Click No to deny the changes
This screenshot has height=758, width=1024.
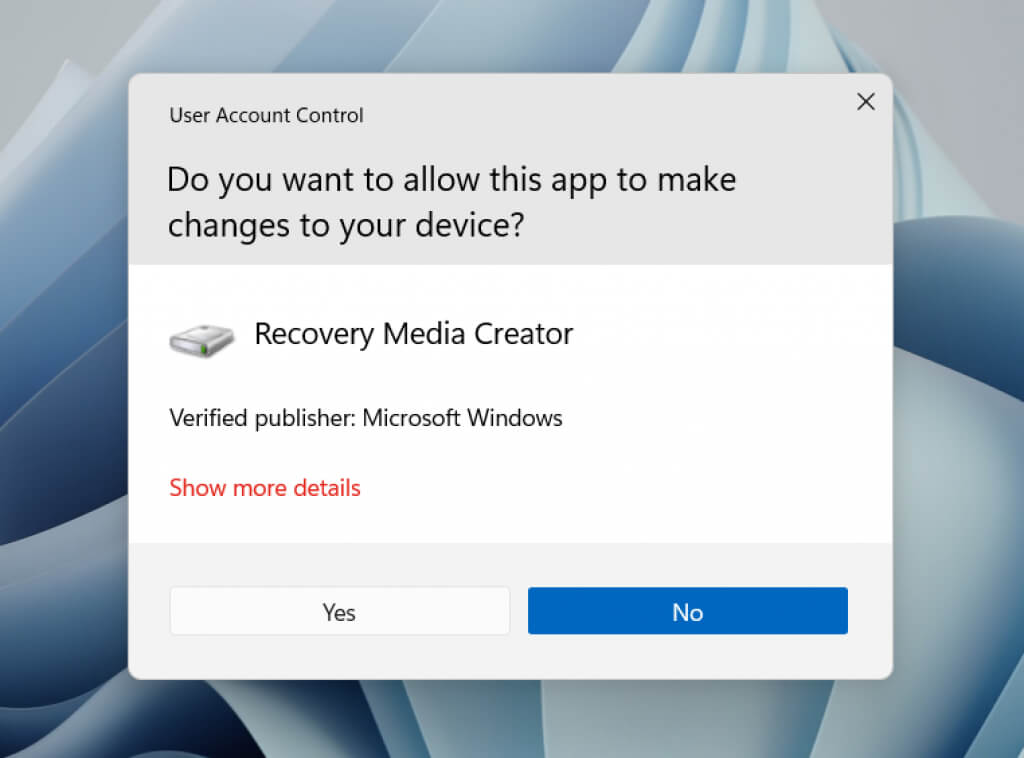[688, 611]
